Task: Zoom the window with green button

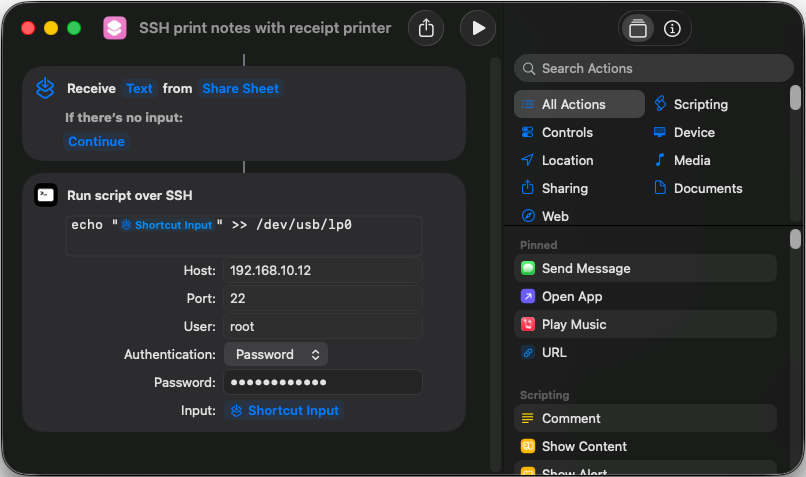Action: (x=74, y=28)
